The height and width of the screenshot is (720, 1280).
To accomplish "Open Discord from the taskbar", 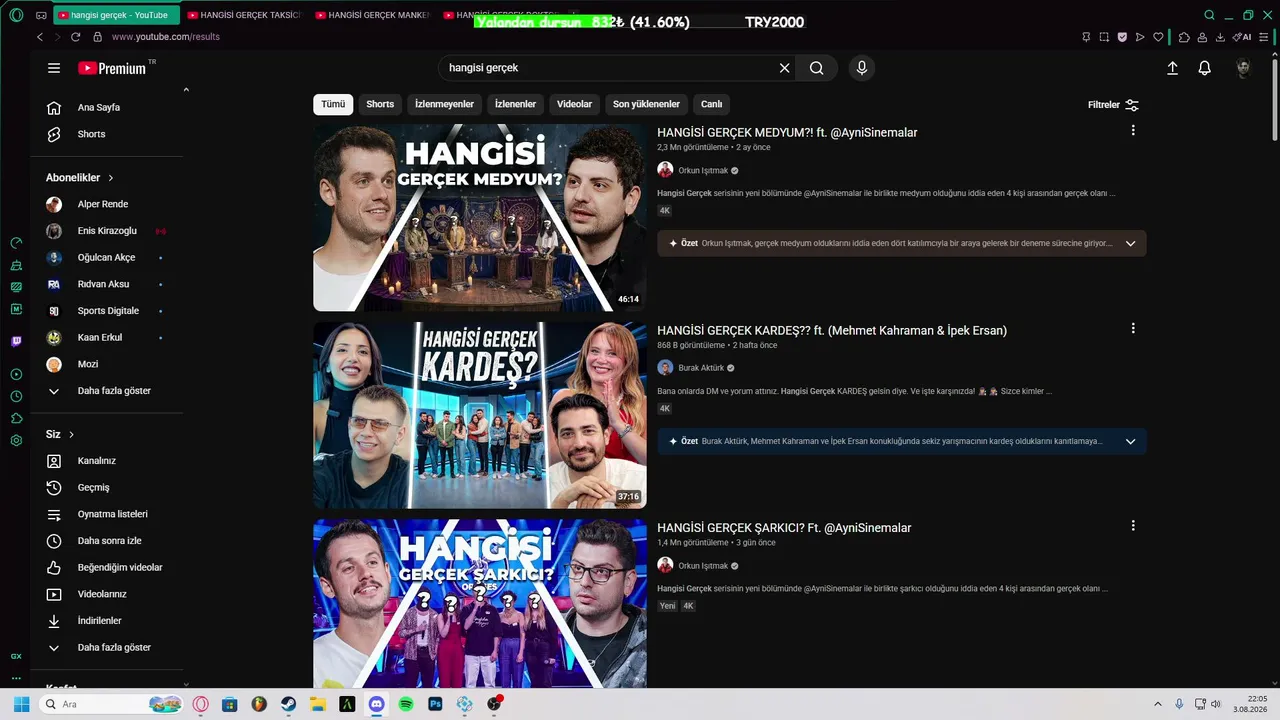I will 376,704.
